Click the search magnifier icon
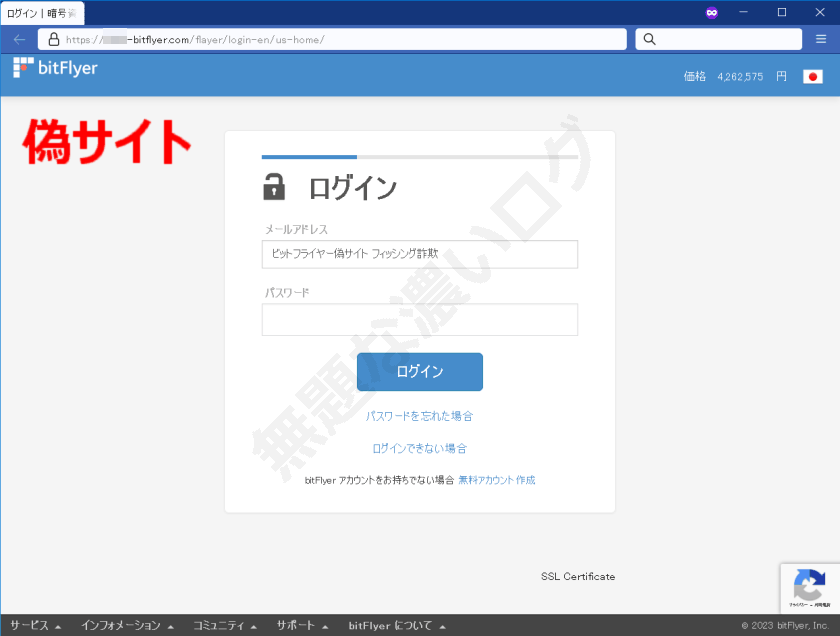The width and height of the screenshot is (840, 636). [649, 39]
